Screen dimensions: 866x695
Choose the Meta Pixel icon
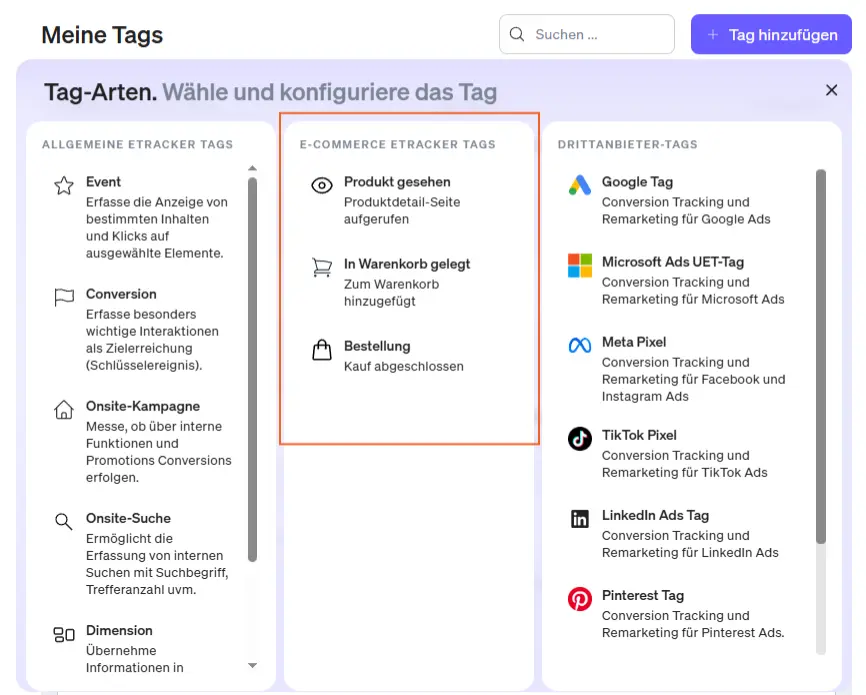click(x=579, y=345)
